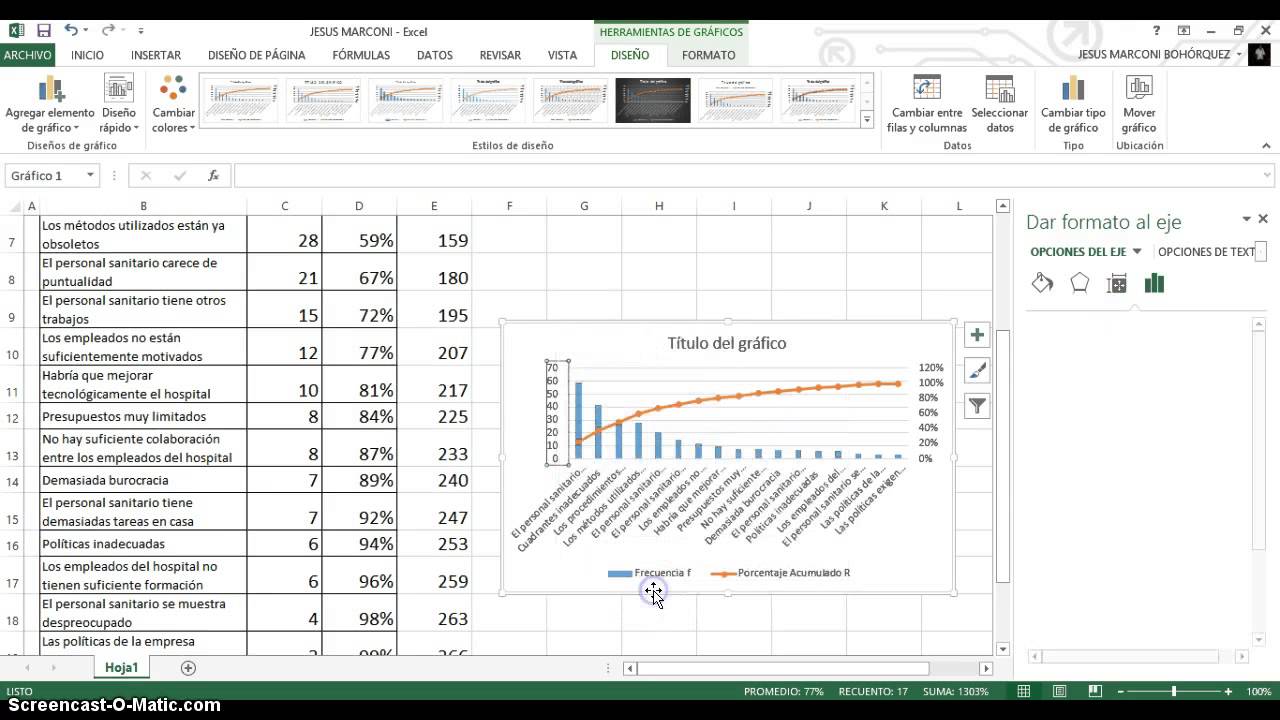Open ribbon display options icon

[x=1184, y=31]
